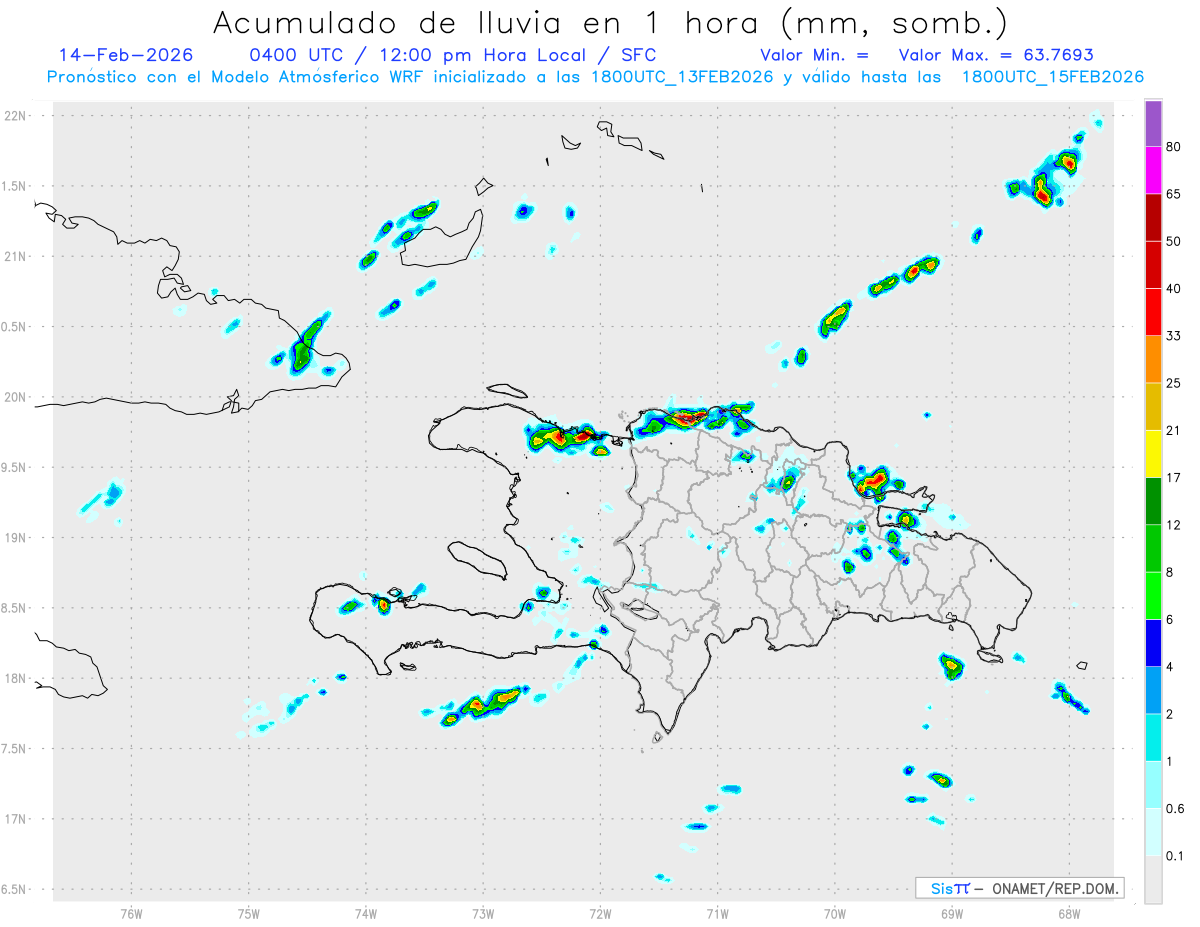Viewport: 1200px width, 927px height.
Task: Click the "76W" longitude label
Action: pos(131,913)
